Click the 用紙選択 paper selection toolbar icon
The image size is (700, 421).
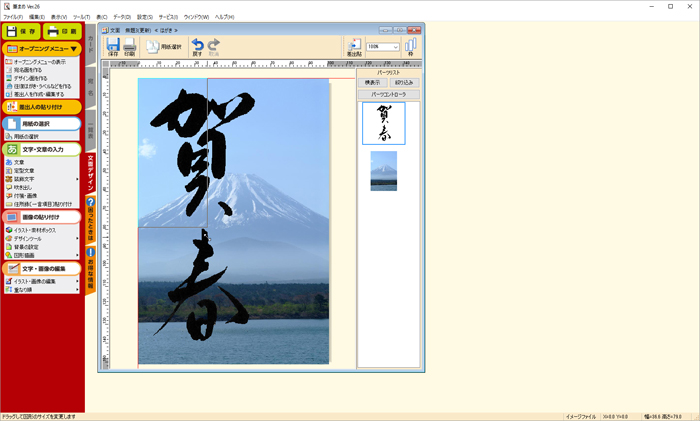click(166, 47)
